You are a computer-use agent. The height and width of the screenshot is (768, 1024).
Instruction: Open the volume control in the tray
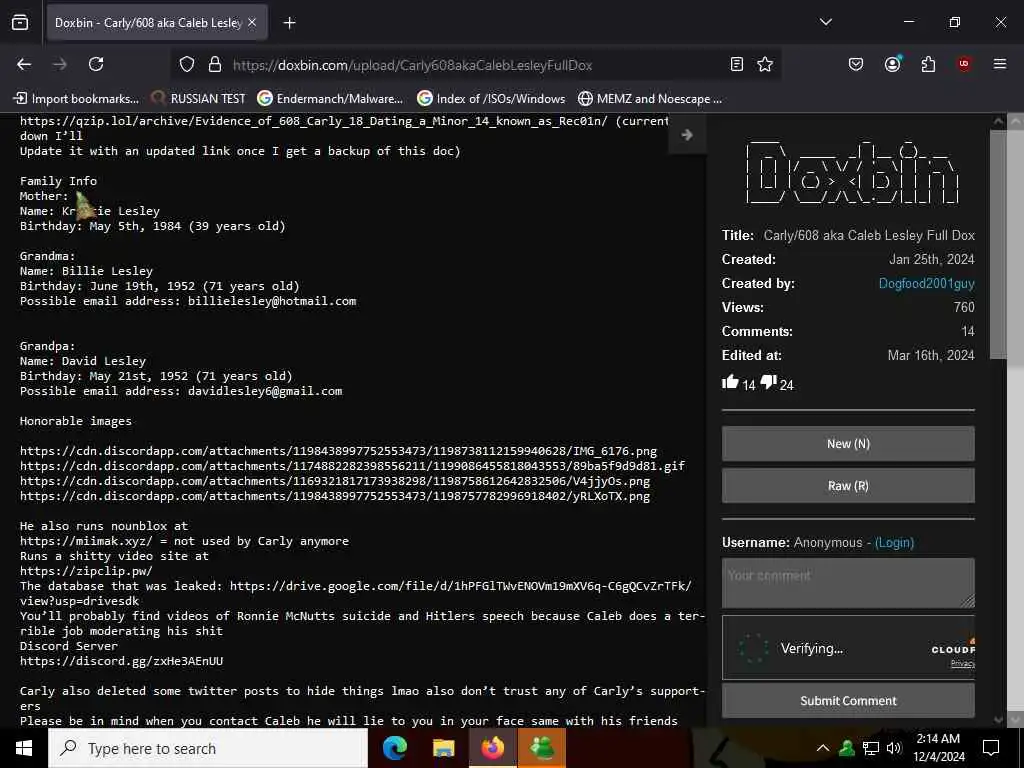point(894,748)
